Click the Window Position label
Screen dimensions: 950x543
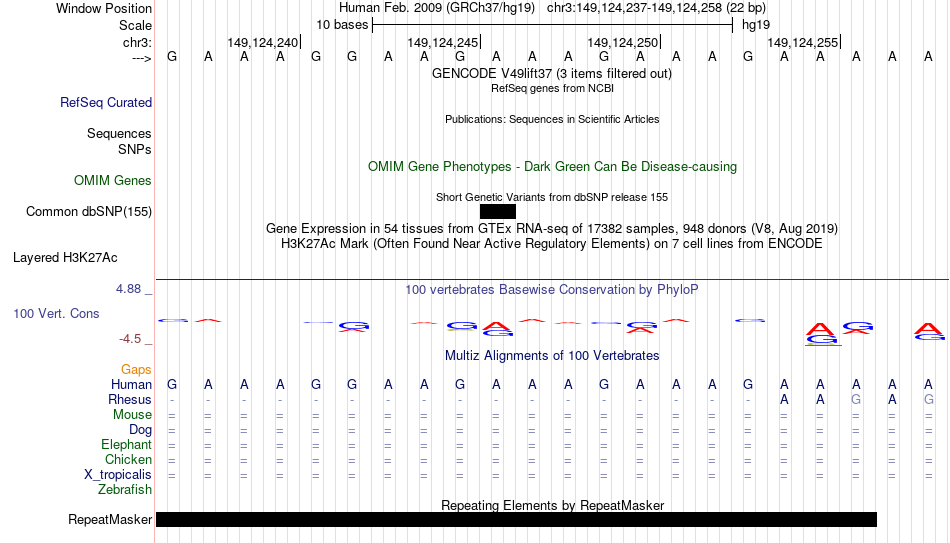pos(104,8)
